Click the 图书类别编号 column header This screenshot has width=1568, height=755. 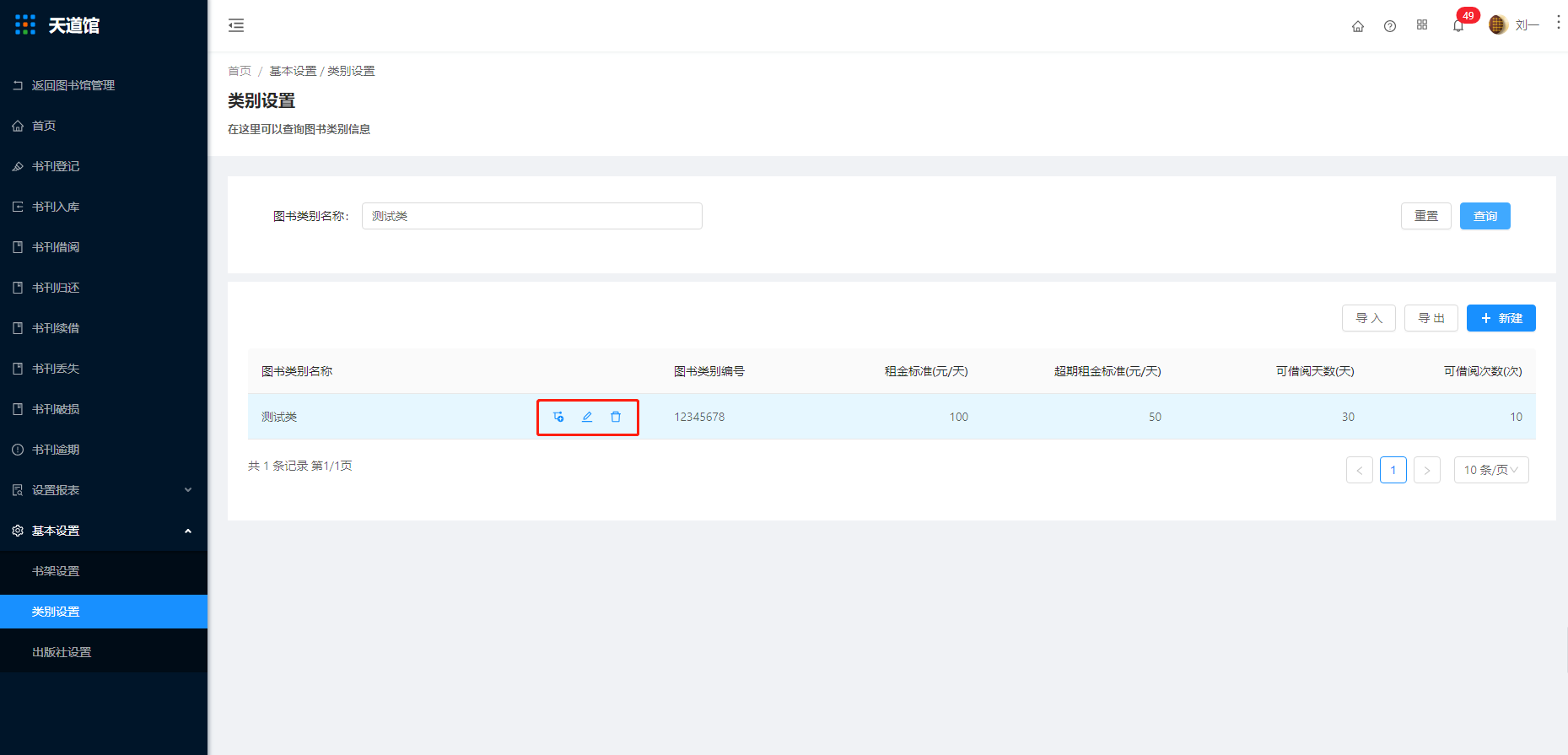709,371
